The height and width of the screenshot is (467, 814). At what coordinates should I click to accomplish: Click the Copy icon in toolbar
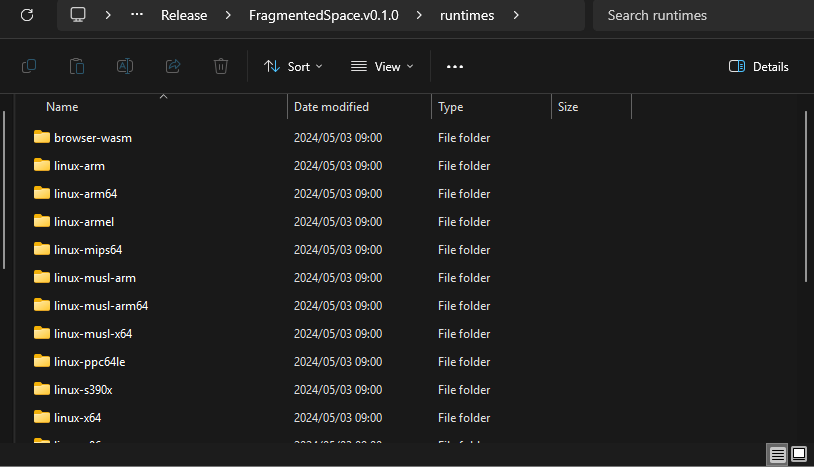click(x=29, y=66)
